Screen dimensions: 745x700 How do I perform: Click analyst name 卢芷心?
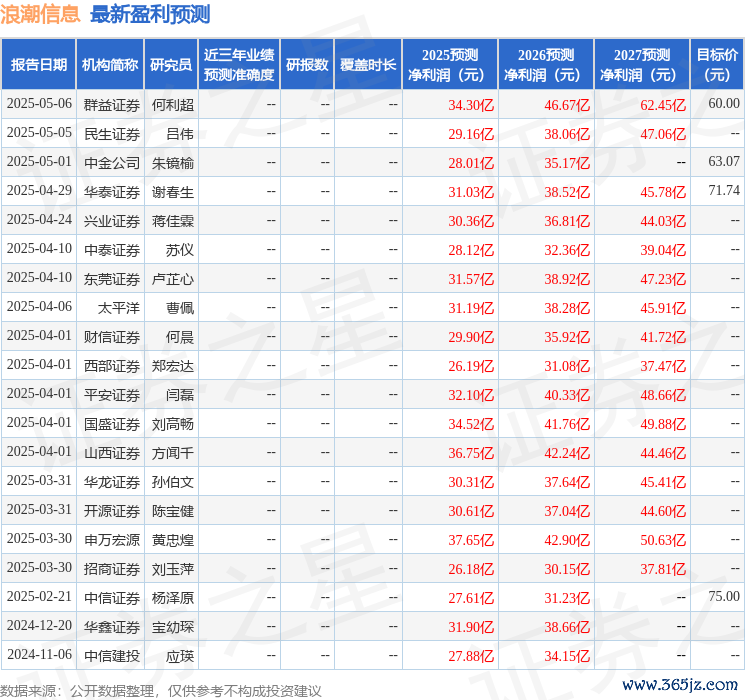(x=173, y=279)
